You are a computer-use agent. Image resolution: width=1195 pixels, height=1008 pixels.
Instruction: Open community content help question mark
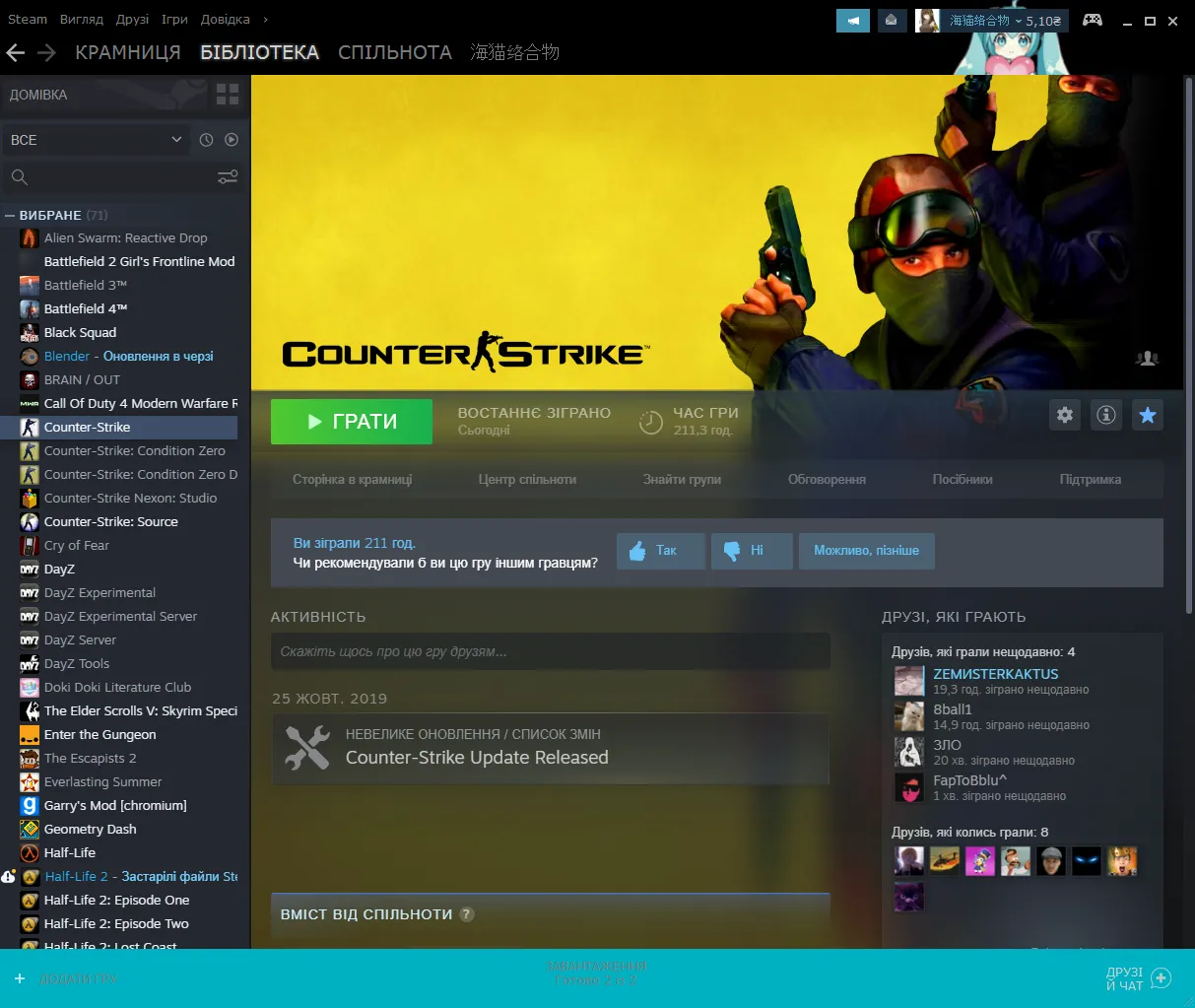(467, 913)
